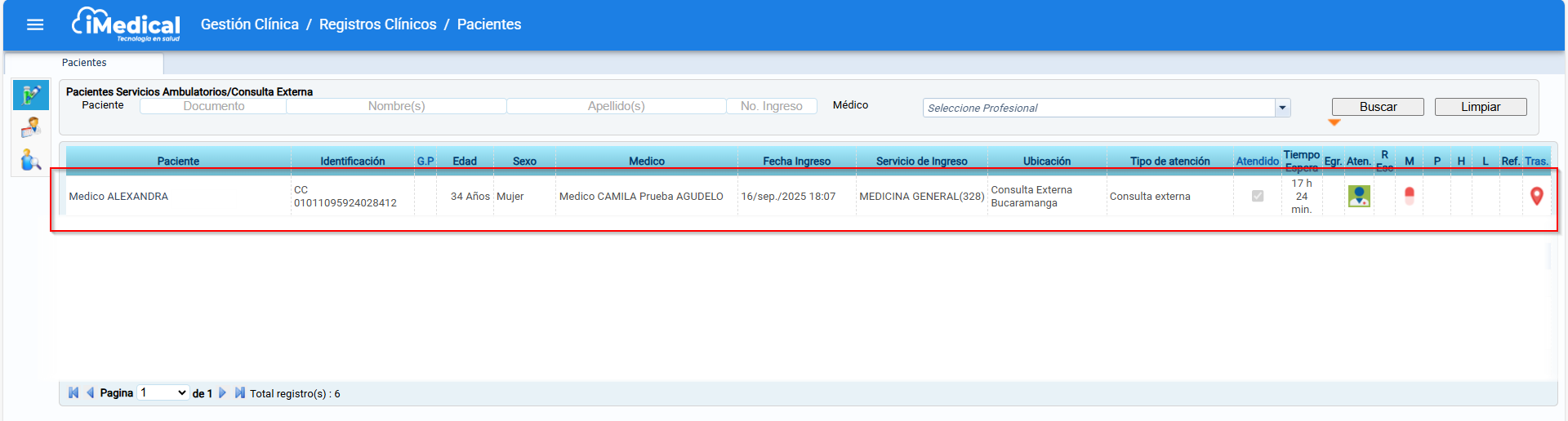Click the syringe icon in left sidebar
Screen dimensions: 1568x421
tap(31, 95)
